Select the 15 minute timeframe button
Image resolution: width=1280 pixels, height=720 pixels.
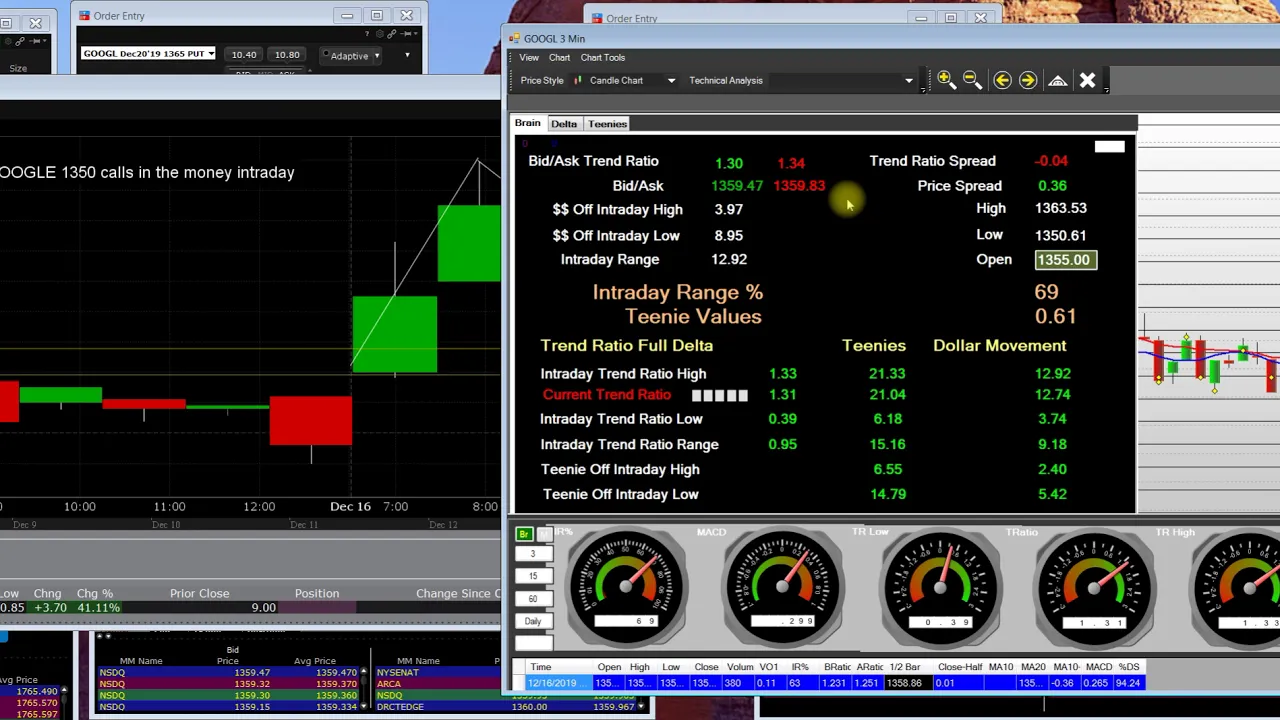pyautogui.click(x=533, y=576)
